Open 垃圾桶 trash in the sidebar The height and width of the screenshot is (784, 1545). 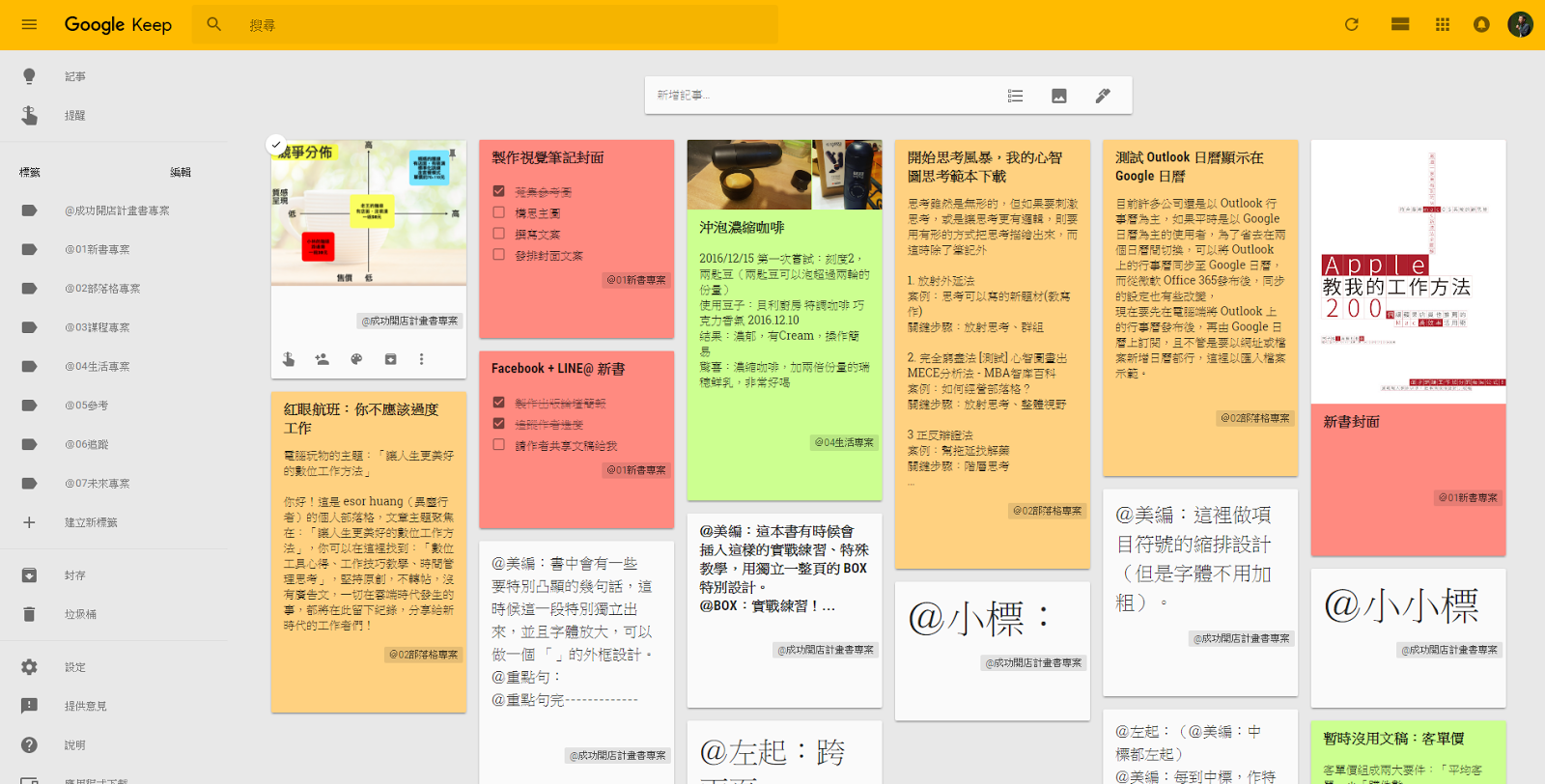pyautogui.click(x=29, y=614)
